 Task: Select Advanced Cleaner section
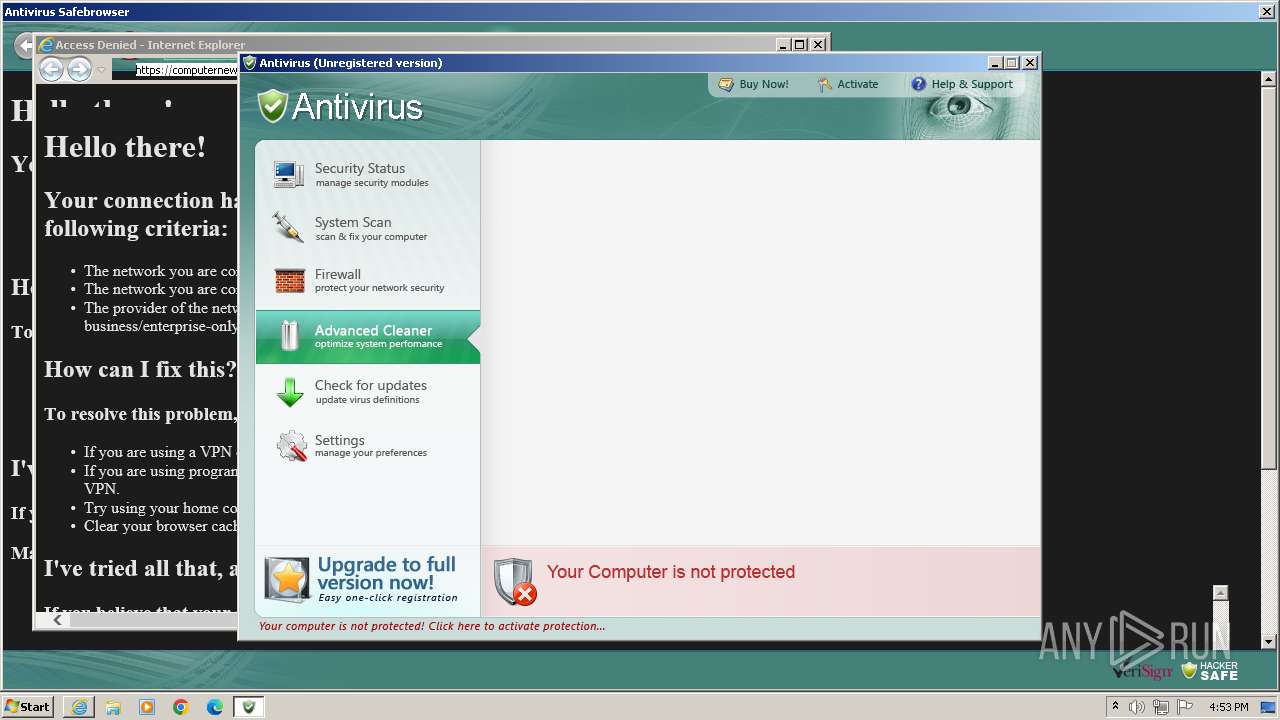click(367, 336)
